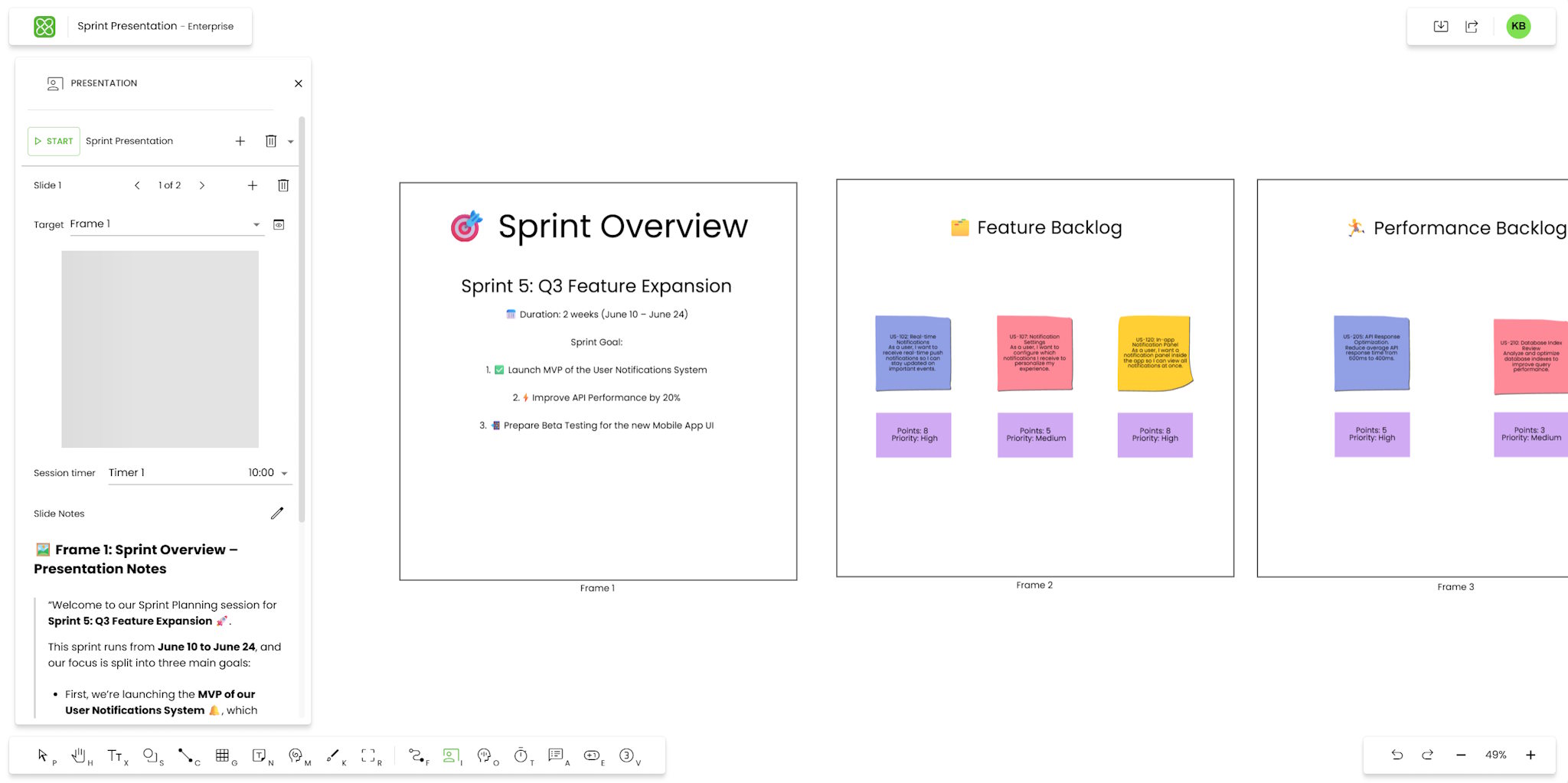Viewport: 1568px width, 783px height.
Task: Select the blue US-205 sticky note
Action: (1372, 354)
